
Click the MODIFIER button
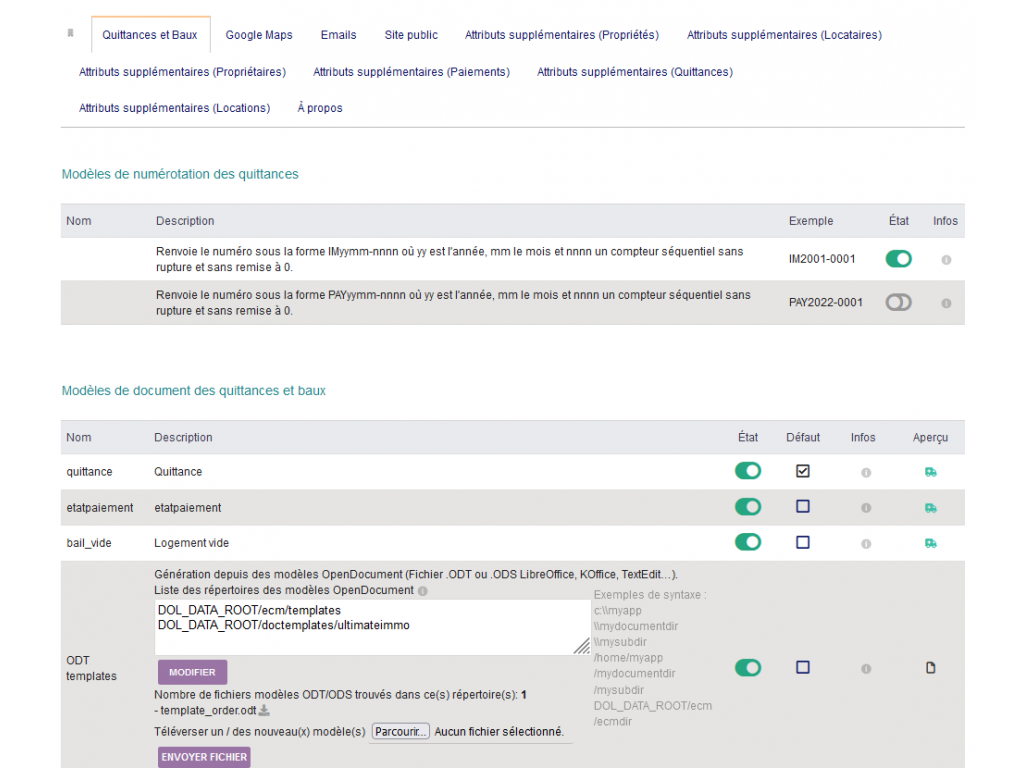coord(192,672)
